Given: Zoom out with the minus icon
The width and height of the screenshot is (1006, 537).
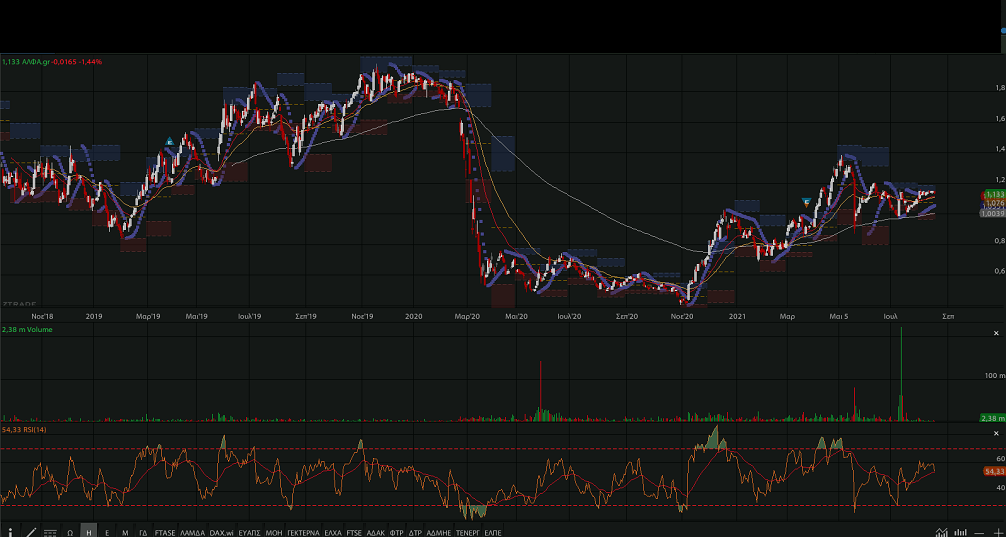Looking at the screenshot, I should [x=979, y=532].
